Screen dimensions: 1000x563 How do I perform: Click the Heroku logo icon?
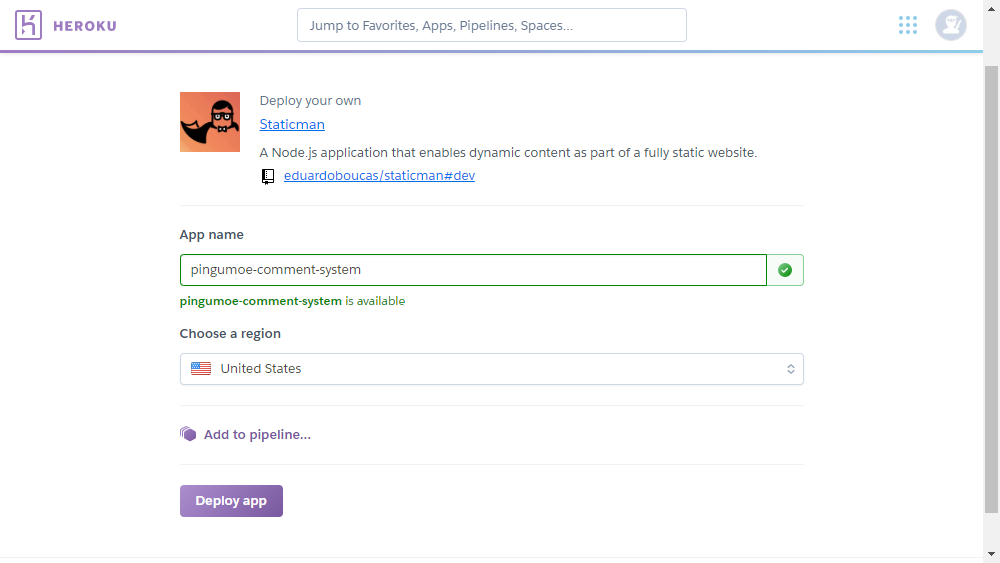[28, 25]
